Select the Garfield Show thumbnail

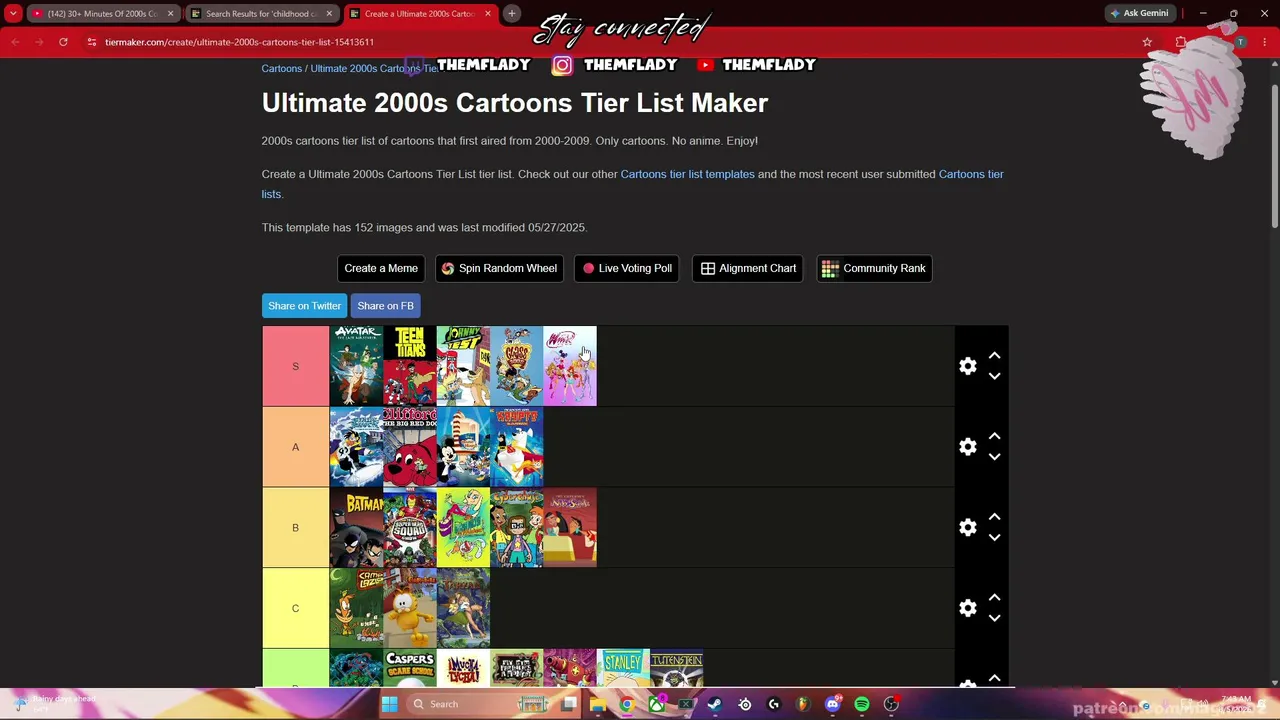410,608
